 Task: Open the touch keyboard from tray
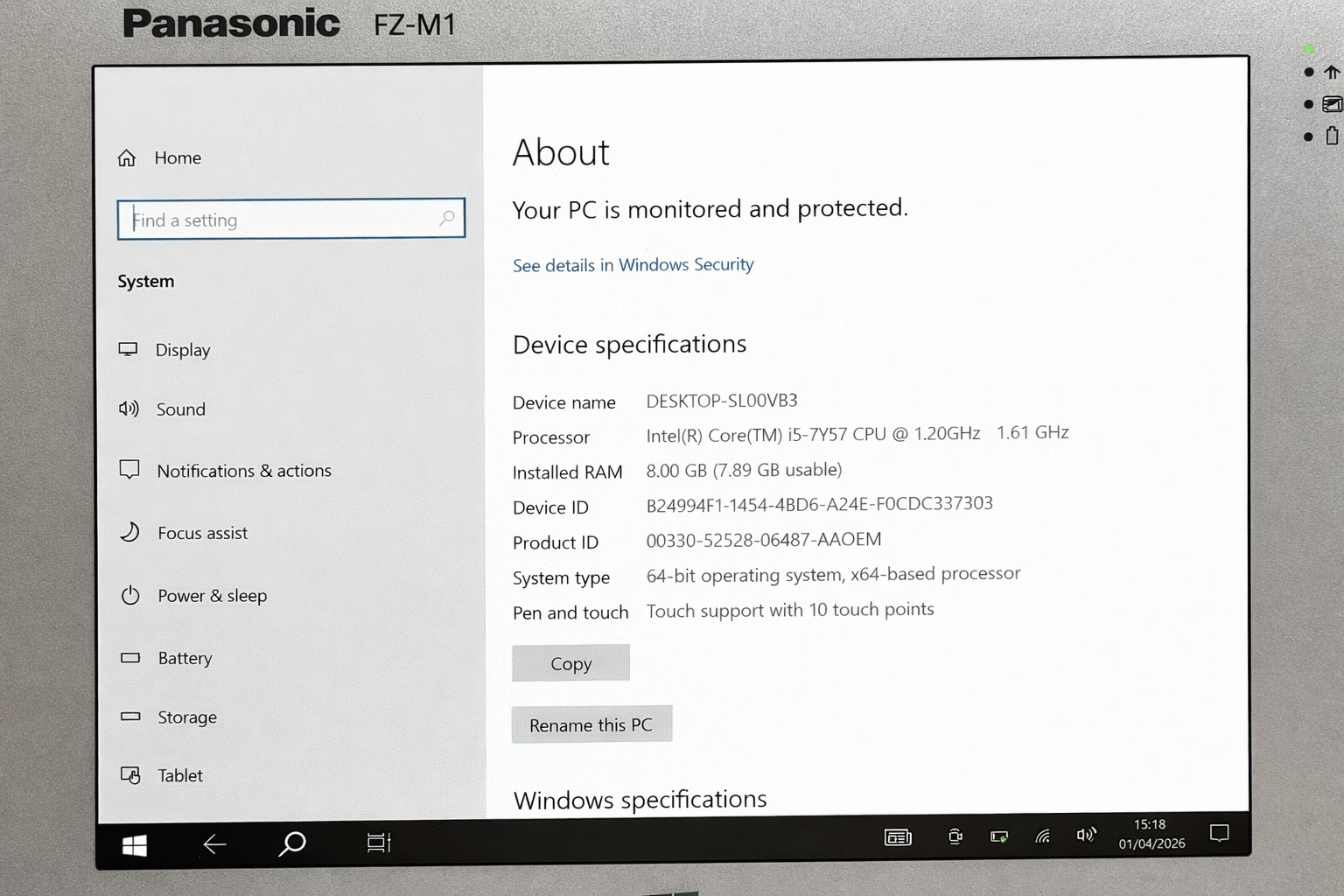(x=898, y=838)
